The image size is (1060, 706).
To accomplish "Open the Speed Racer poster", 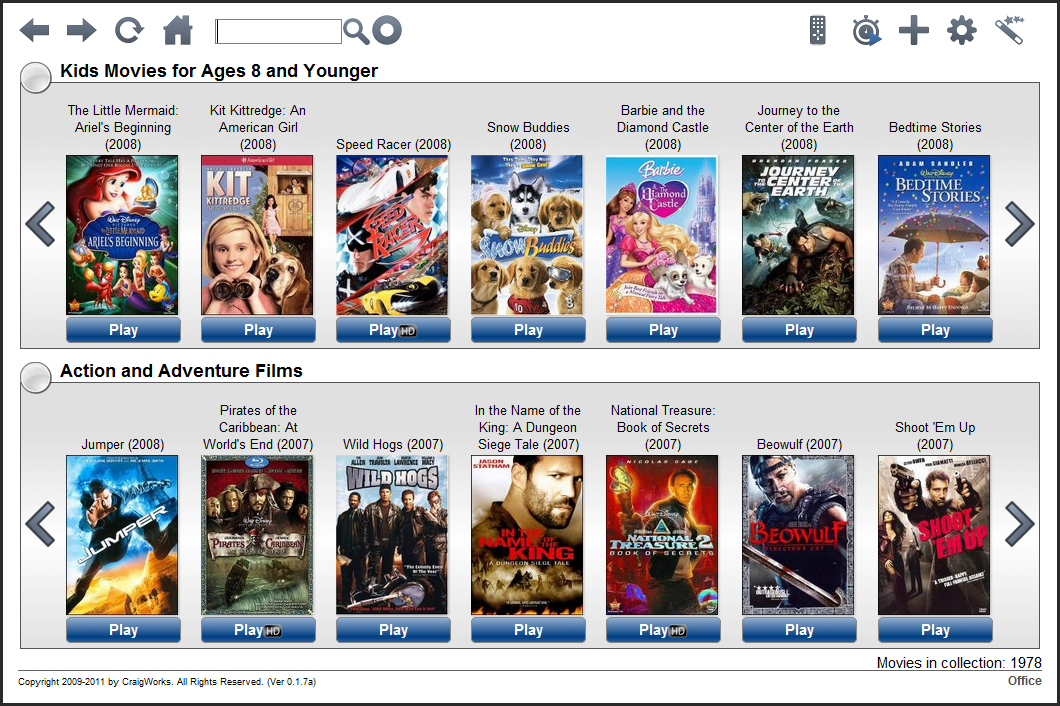I will (392, 235).
